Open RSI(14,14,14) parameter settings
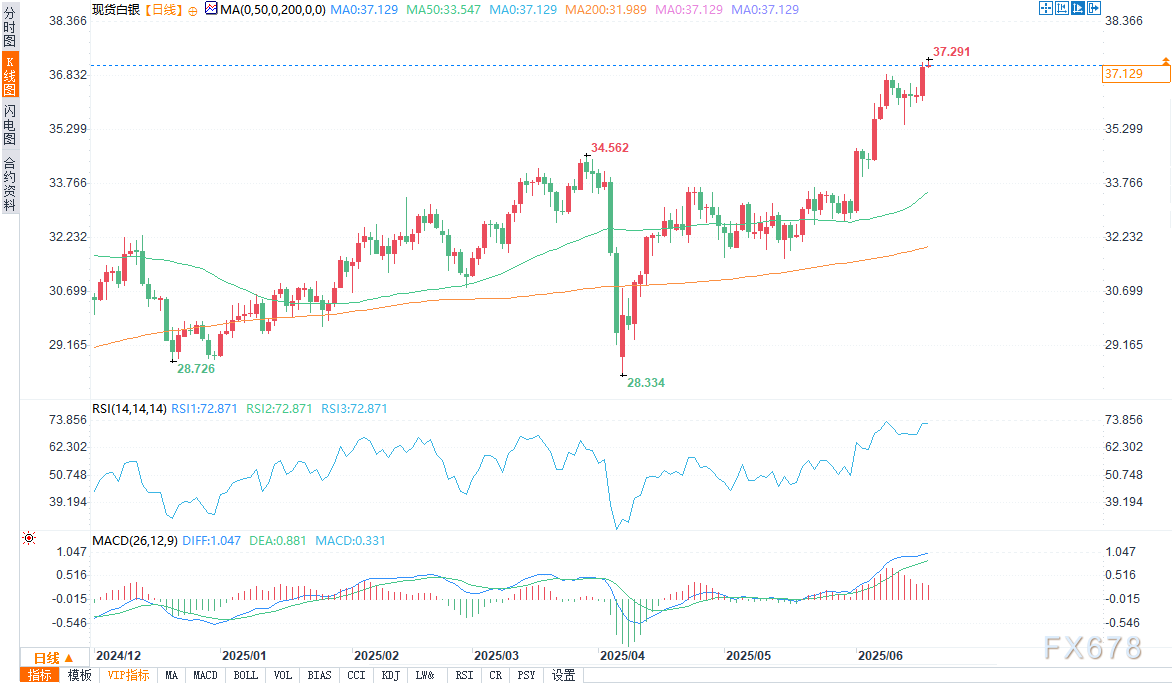Viewport: 1172px width, 683px height. coord(129,409)
